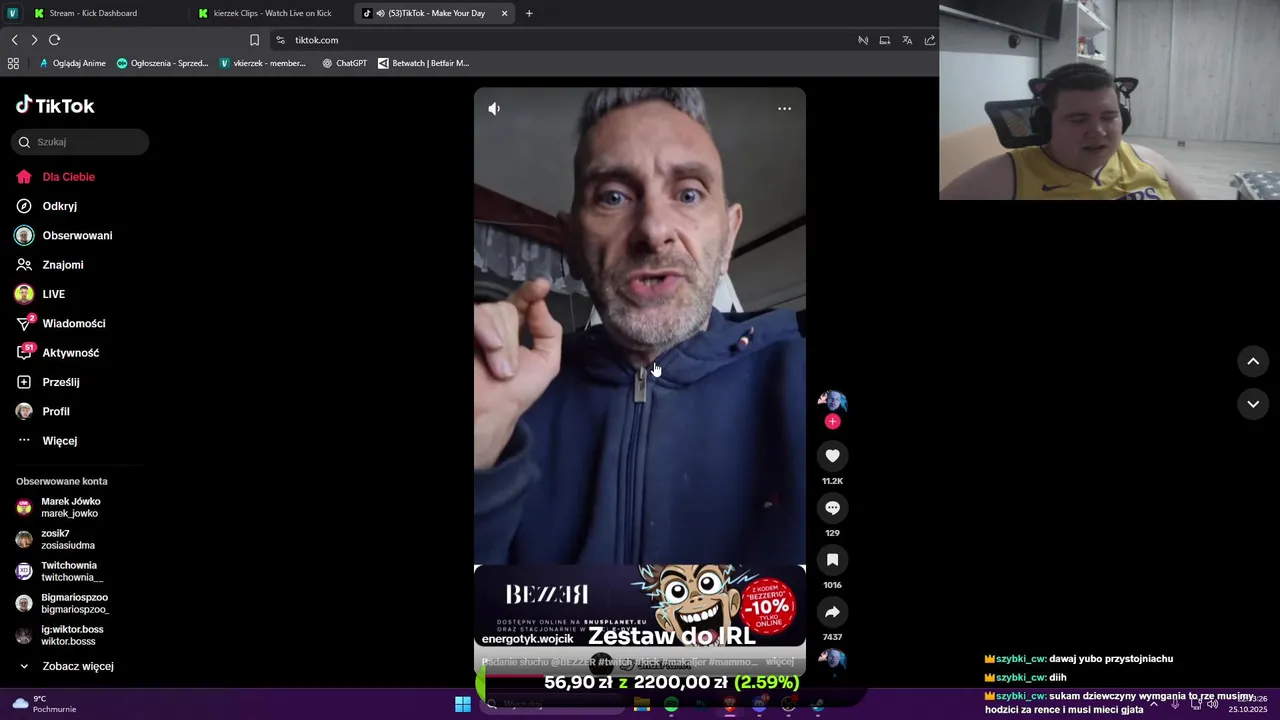The image size is (1280, 720).
Task: Open the comments with 129 replies
Action: 832,508
